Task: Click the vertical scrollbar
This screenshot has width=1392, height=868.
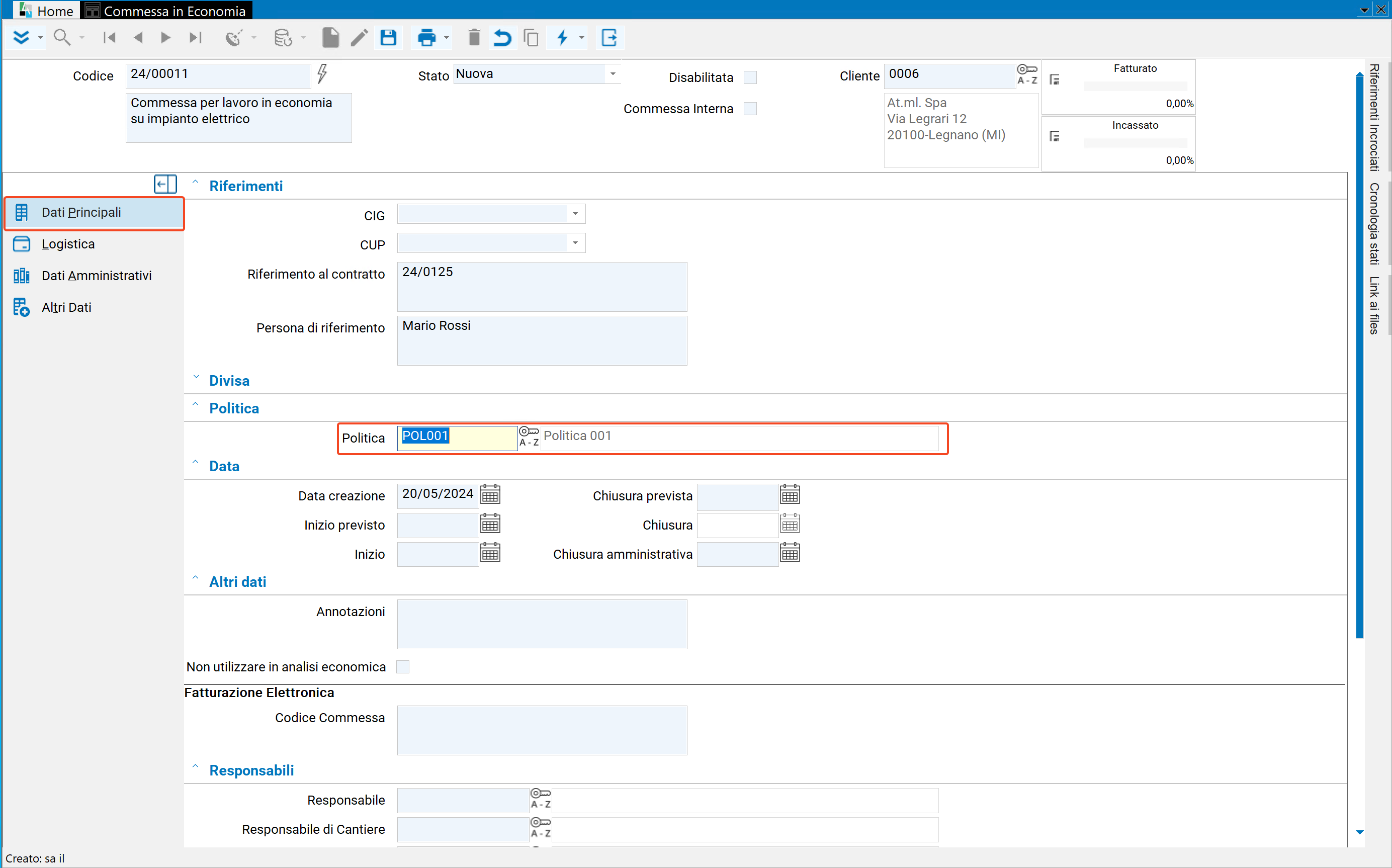Action: tap(1359, 356)
